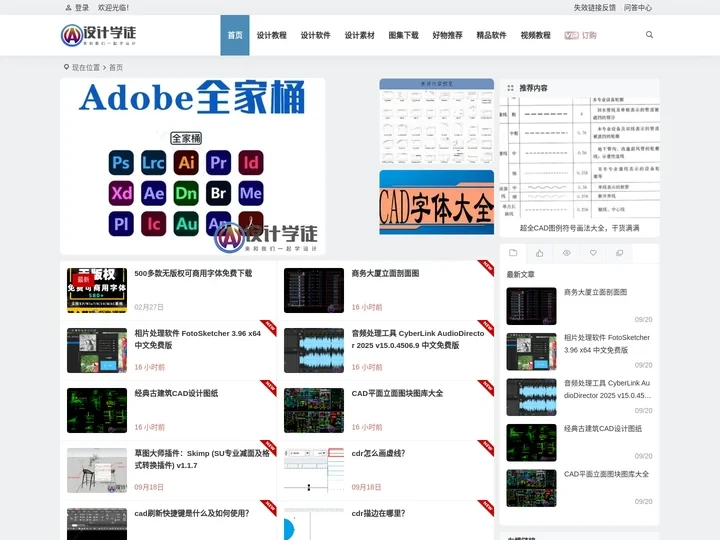Click the user login icon

click(68, 8)
